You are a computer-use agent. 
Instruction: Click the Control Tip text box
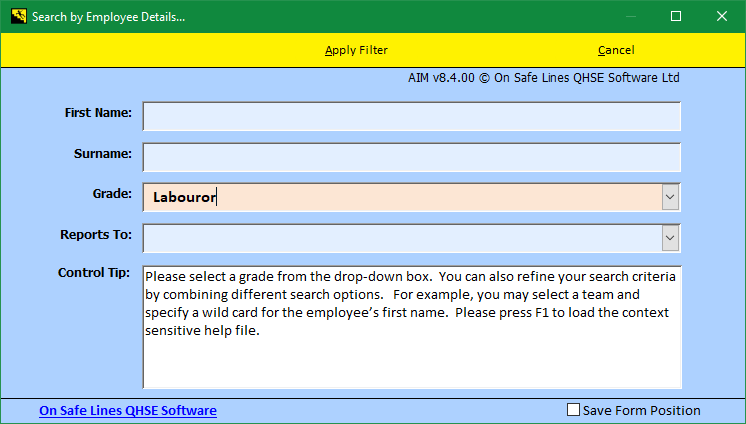(412, 327)
